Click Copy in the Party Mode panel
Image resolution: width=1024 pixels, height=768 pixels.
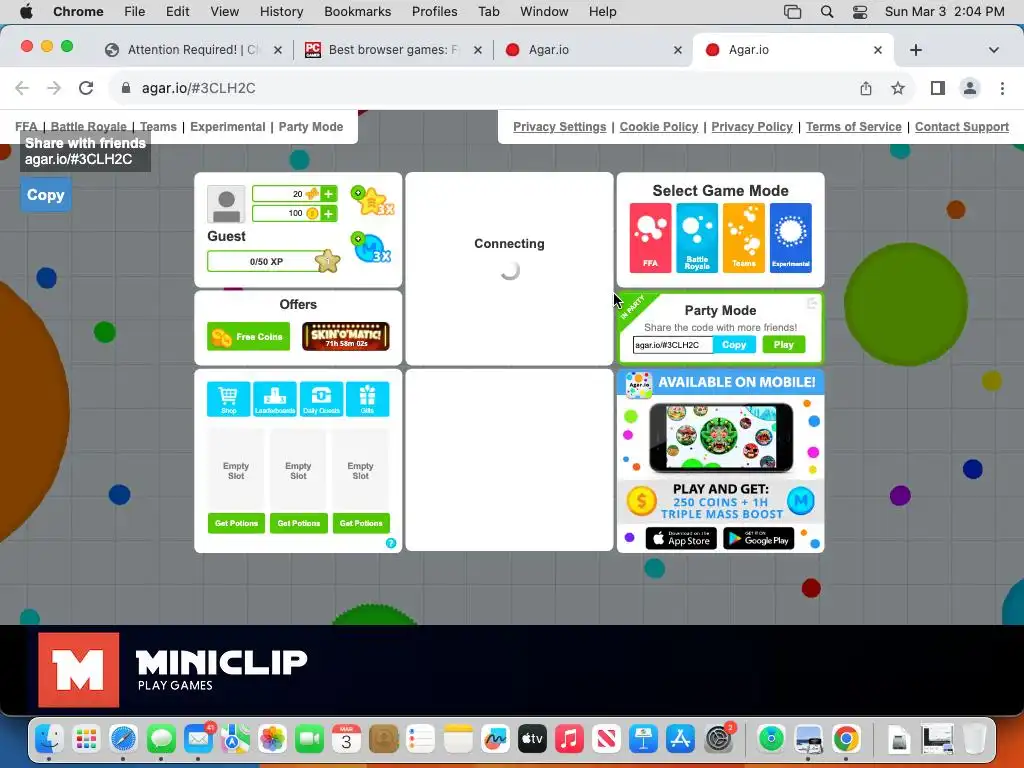point(734,345)
